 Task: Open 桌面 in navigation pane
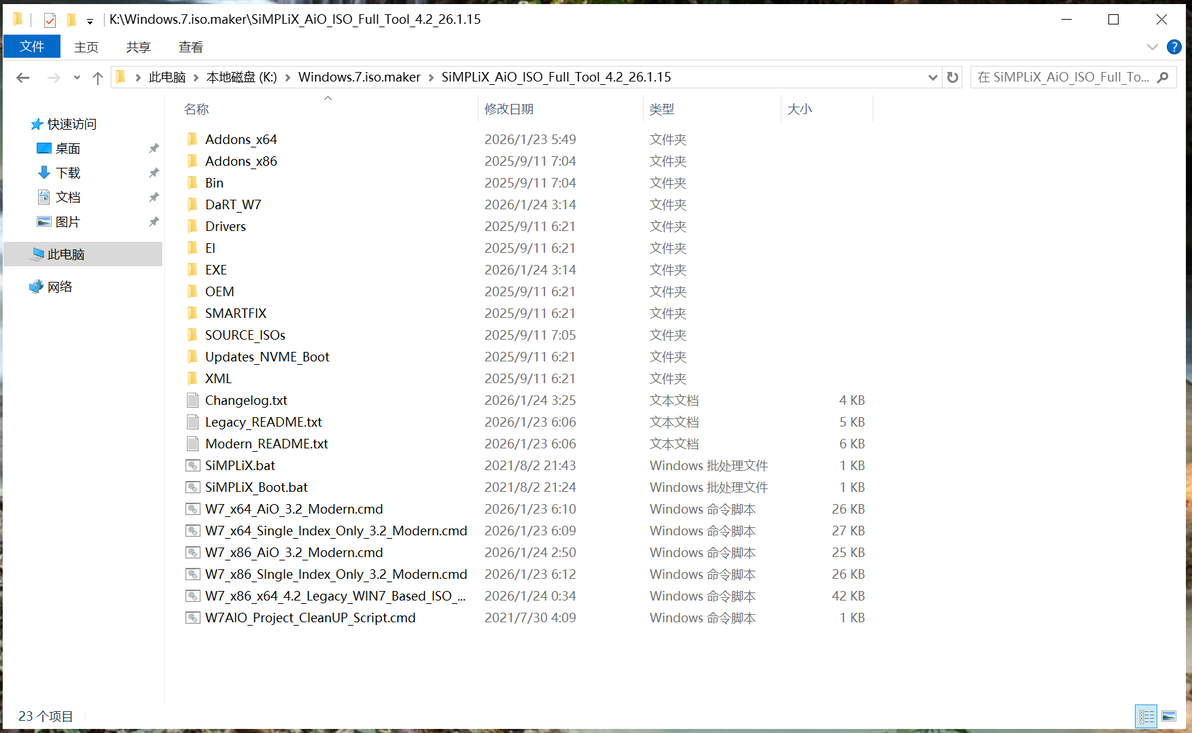[68, 148]
